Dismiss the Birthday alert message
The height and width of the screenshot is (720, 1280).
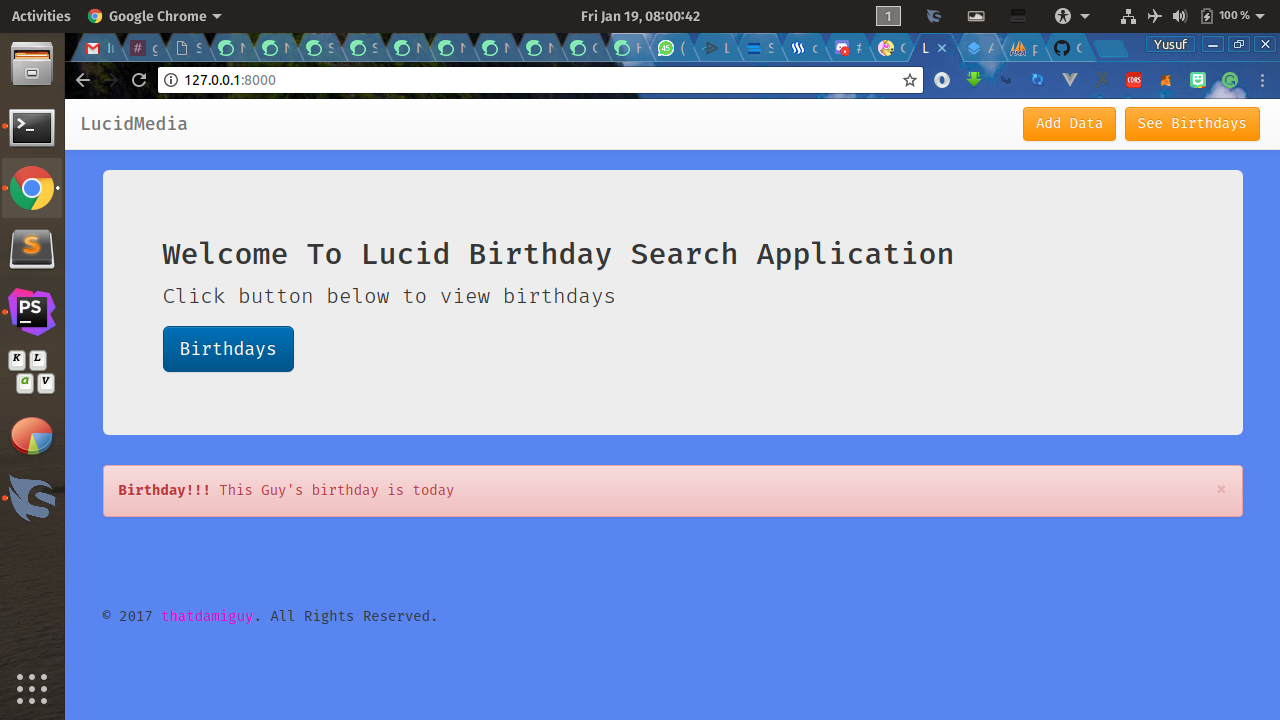1221,489
